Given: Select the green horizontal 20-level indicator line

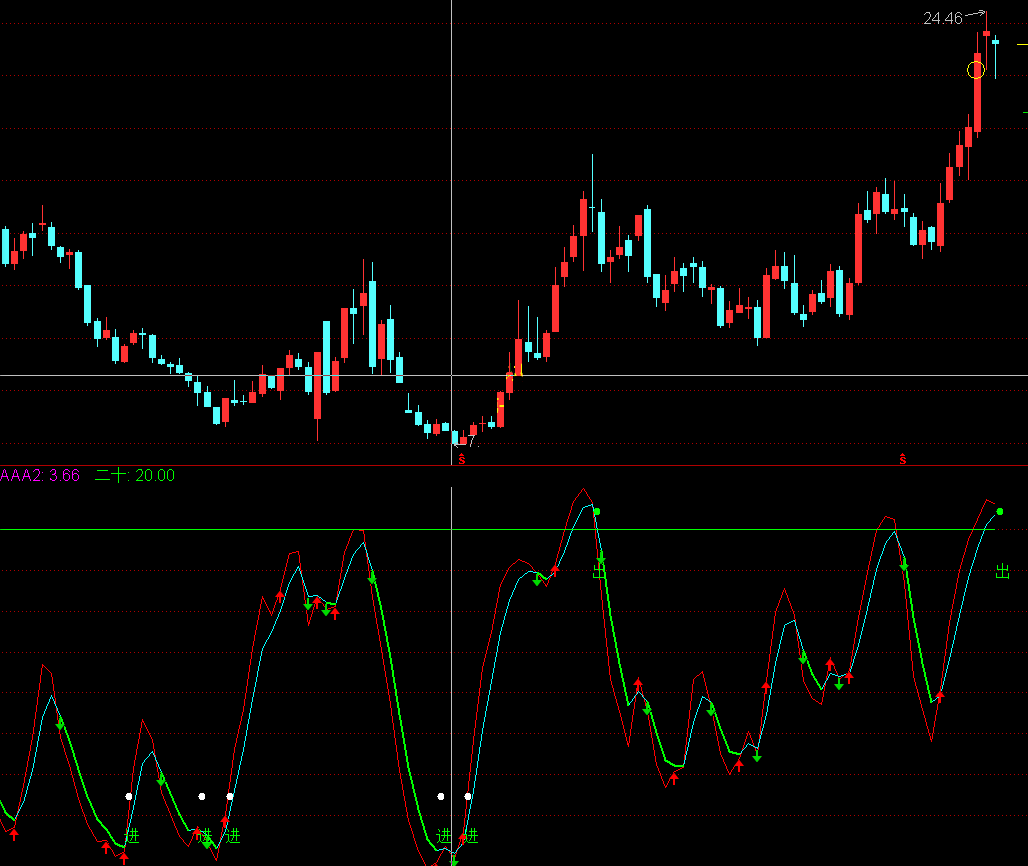Looking at the screenshot, I should pos(497,529).
